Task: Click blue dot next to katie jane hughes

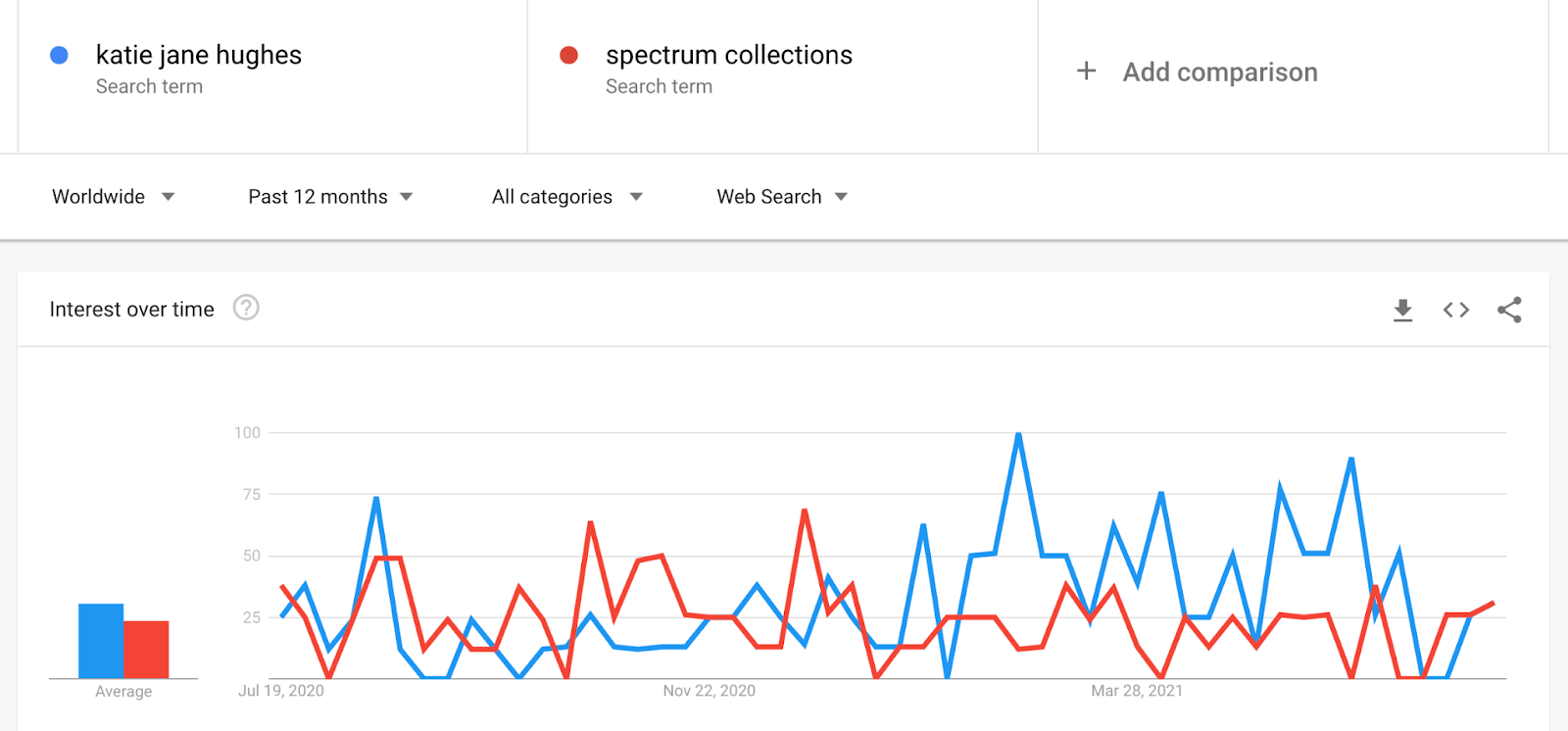Action: coord(59,55)
